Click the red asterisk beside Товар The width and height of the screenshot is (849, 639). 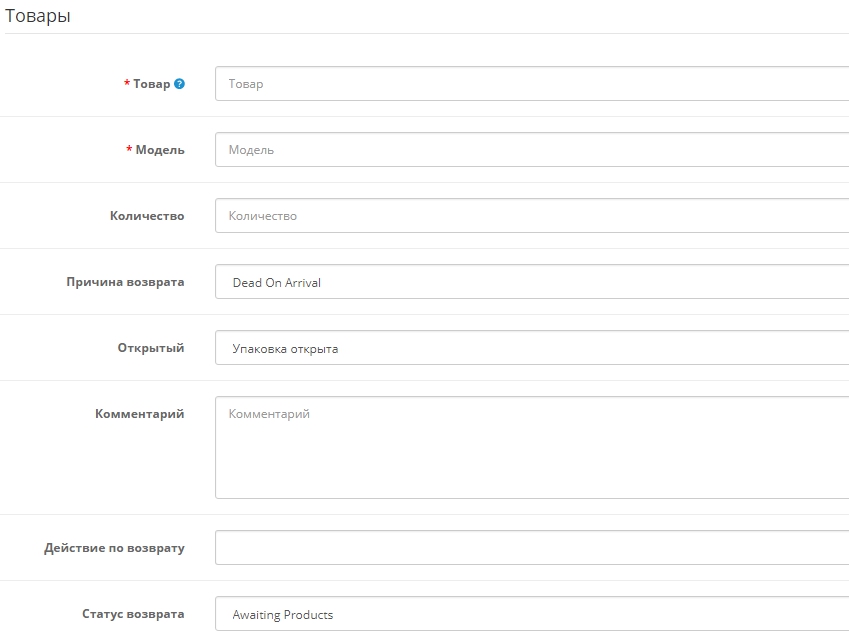pyautogui.click(x=127, y=84)
